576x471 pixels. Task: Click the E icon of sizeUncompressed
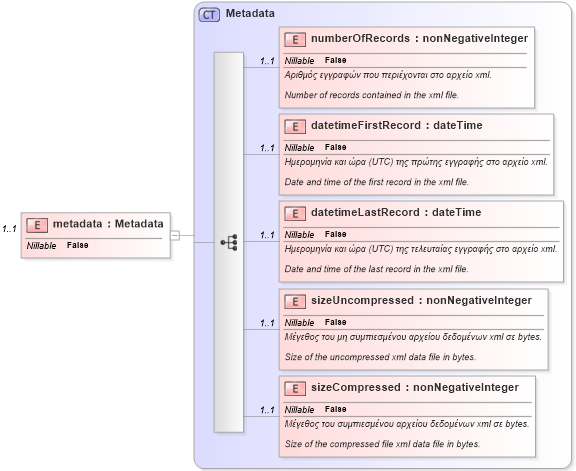295,301
